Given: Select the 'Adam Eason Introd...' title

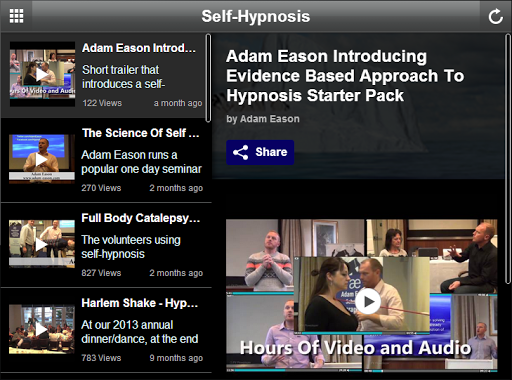Looking at the screenshot, I should [139, 48].
